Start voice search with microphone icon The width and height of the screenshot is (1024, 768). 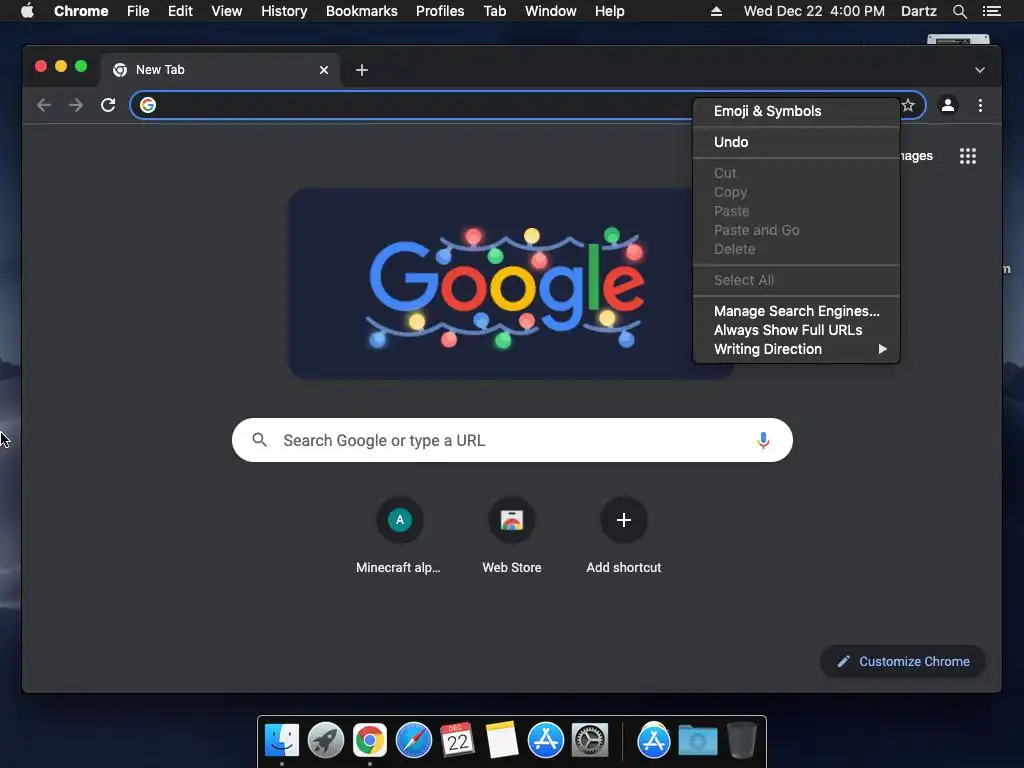763,441
